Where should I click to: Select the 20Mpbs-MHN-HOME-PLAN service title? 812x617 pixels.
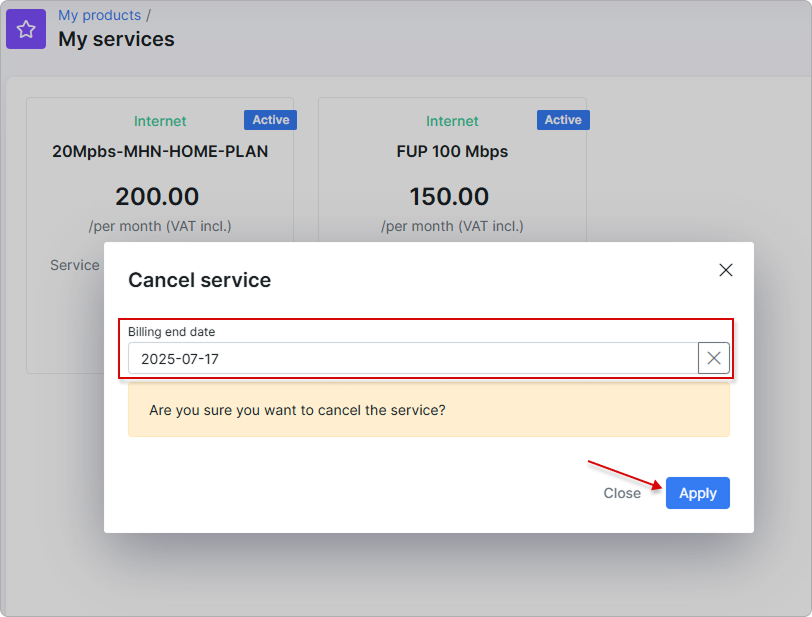pos(160,152)
